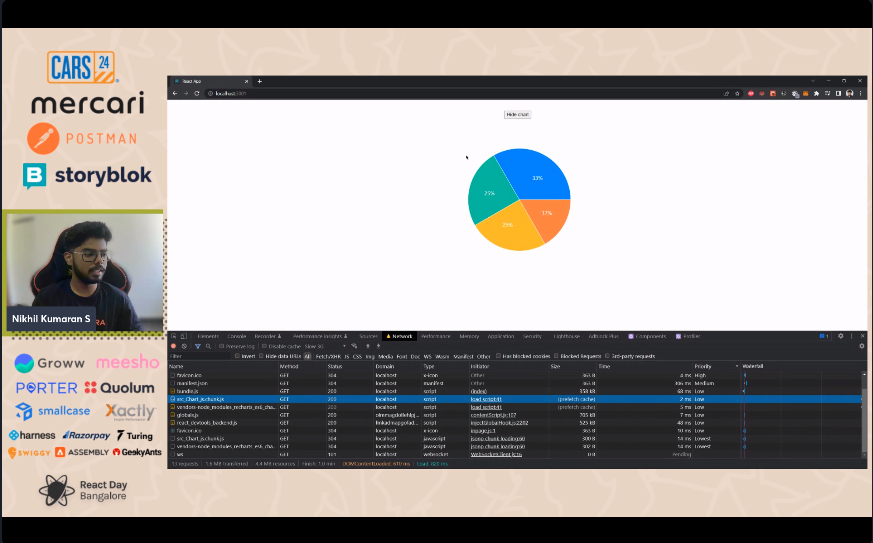Image resolution: width=873 pixels, height=543 pixels.
Task: Sort by the Waterfall column header
Action: click(x=802, y=366)
